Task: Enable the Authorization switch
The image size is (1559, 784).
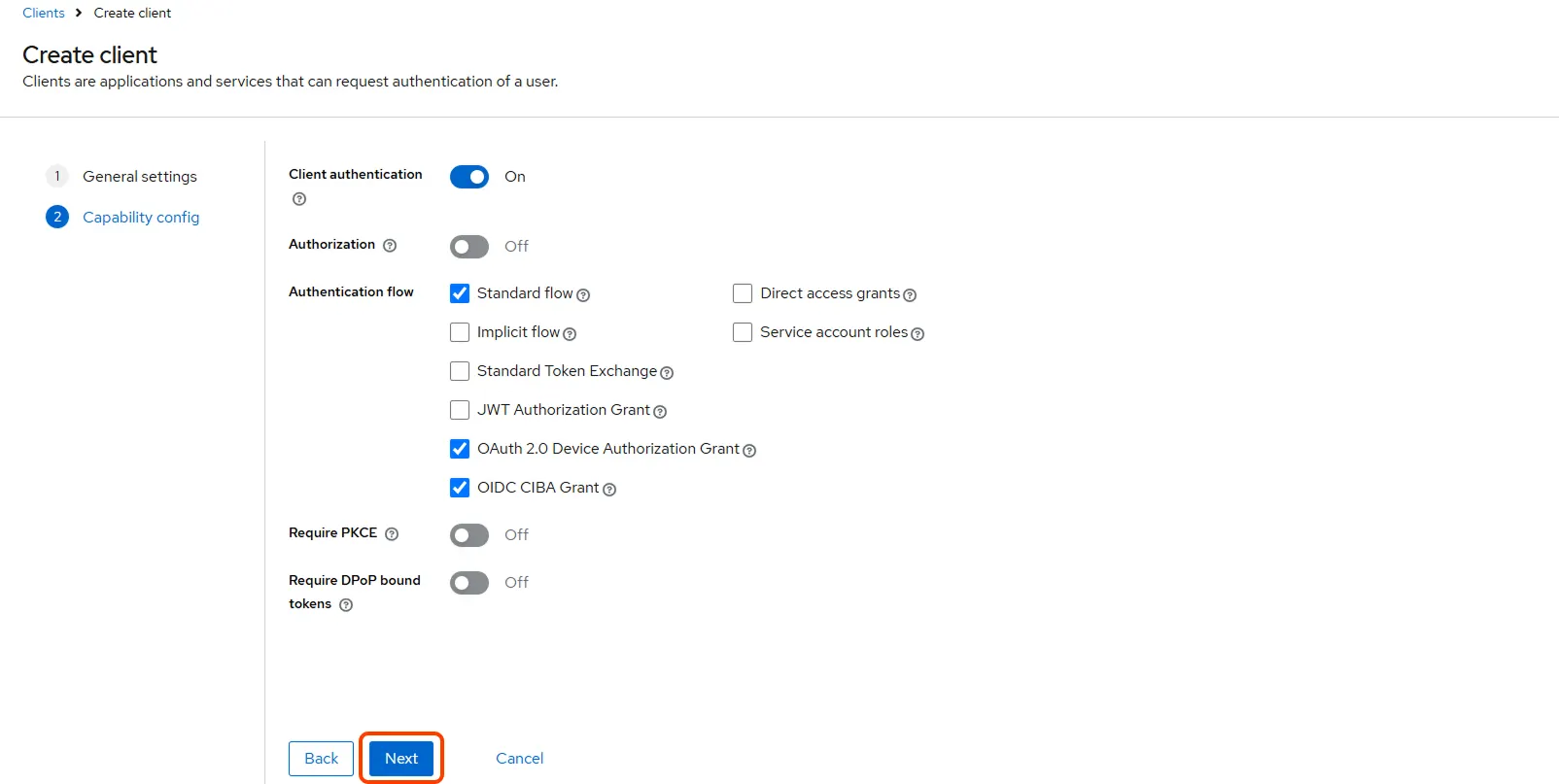Action: tap(469, 247)
